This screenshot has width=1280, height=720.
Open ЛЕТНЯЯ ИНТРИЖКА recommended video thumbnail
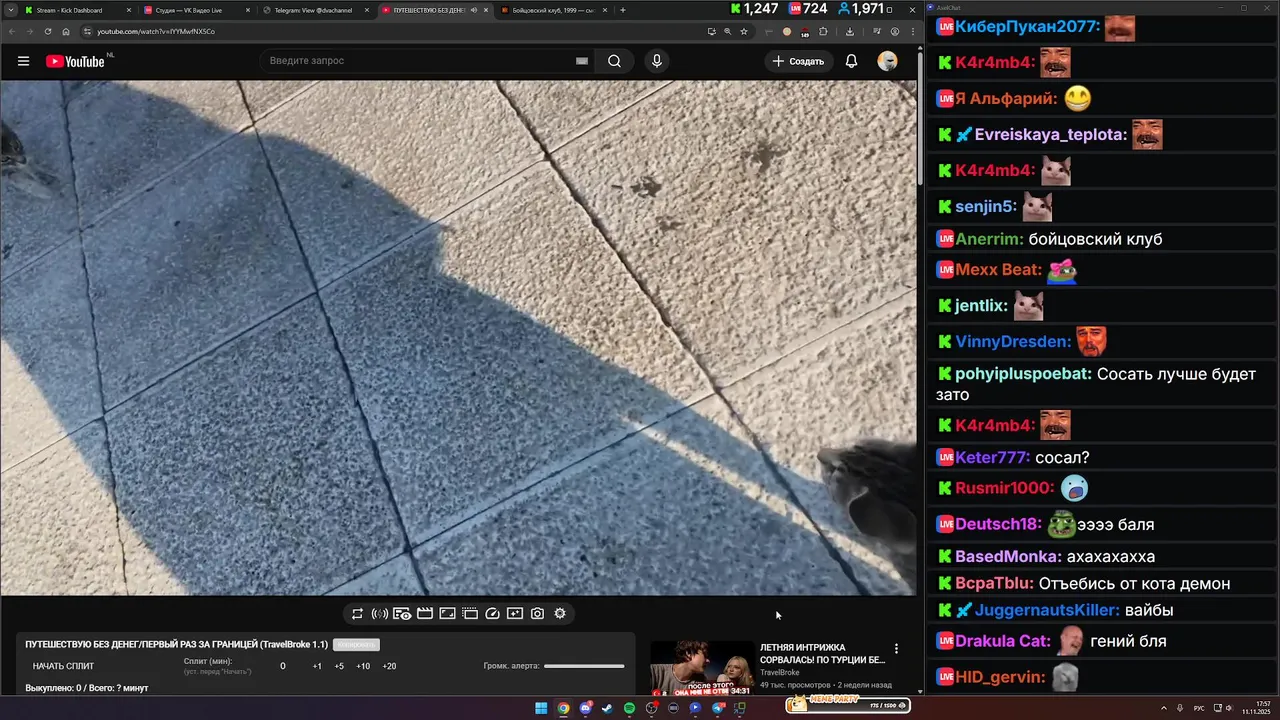tap(702, 668)
